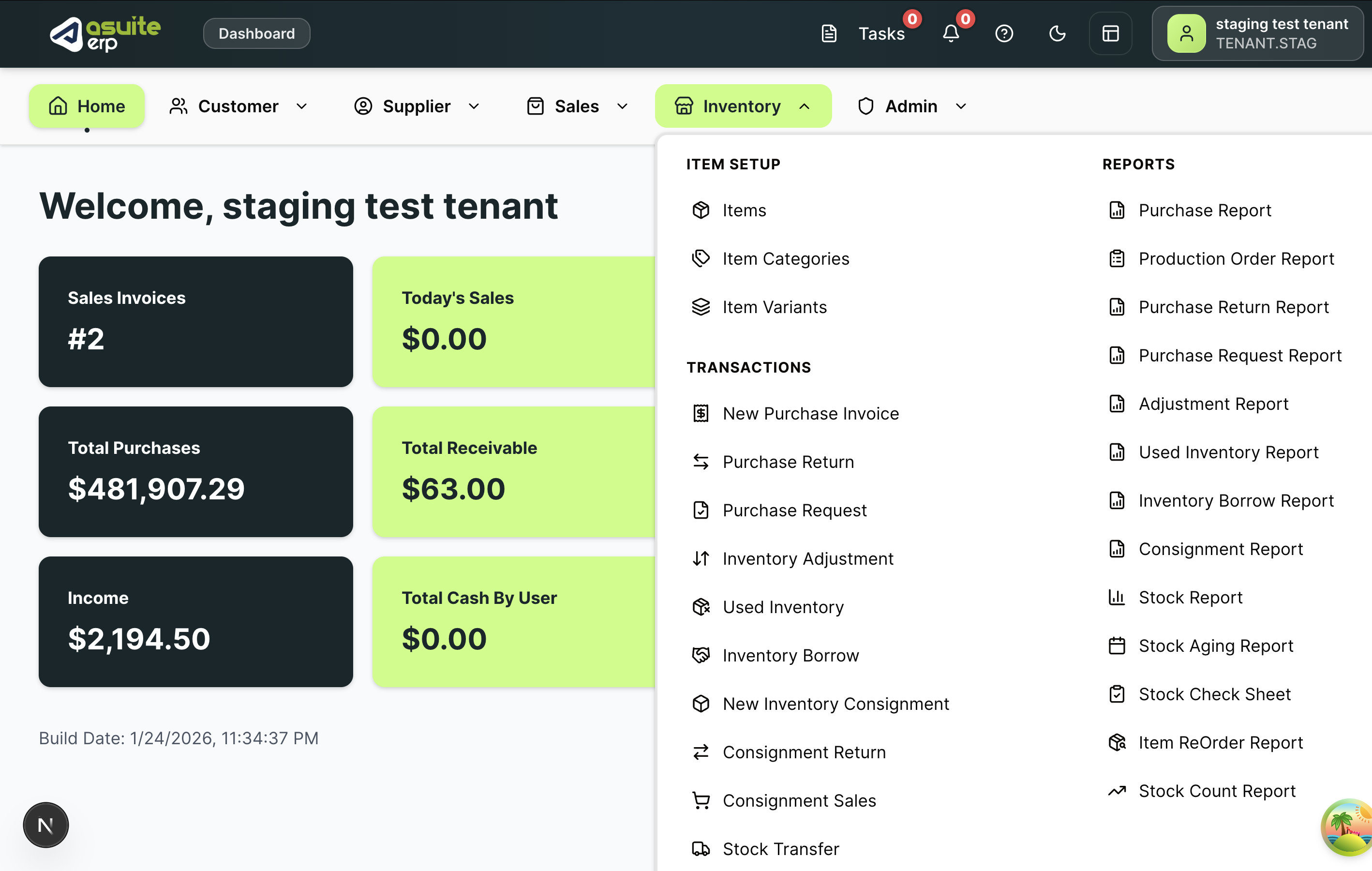Open New Inventory Consignment
Image resolution: width=1372 pixels, height=871 pixels.
point(836,704)
